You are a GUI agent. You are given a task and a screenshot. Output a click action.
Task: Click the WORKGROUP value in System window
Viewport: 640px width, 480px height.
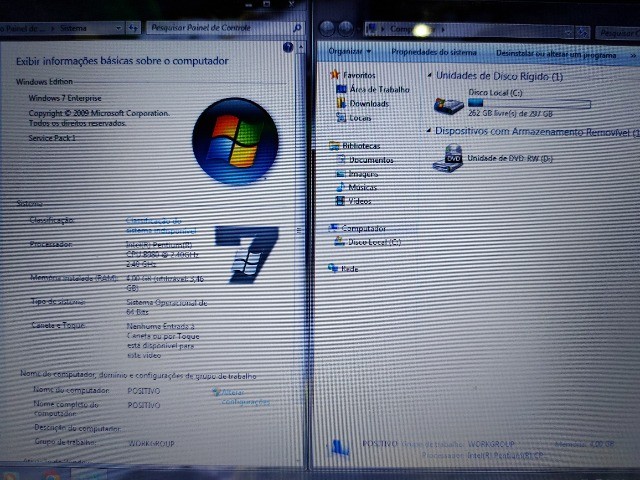[151, 443]
